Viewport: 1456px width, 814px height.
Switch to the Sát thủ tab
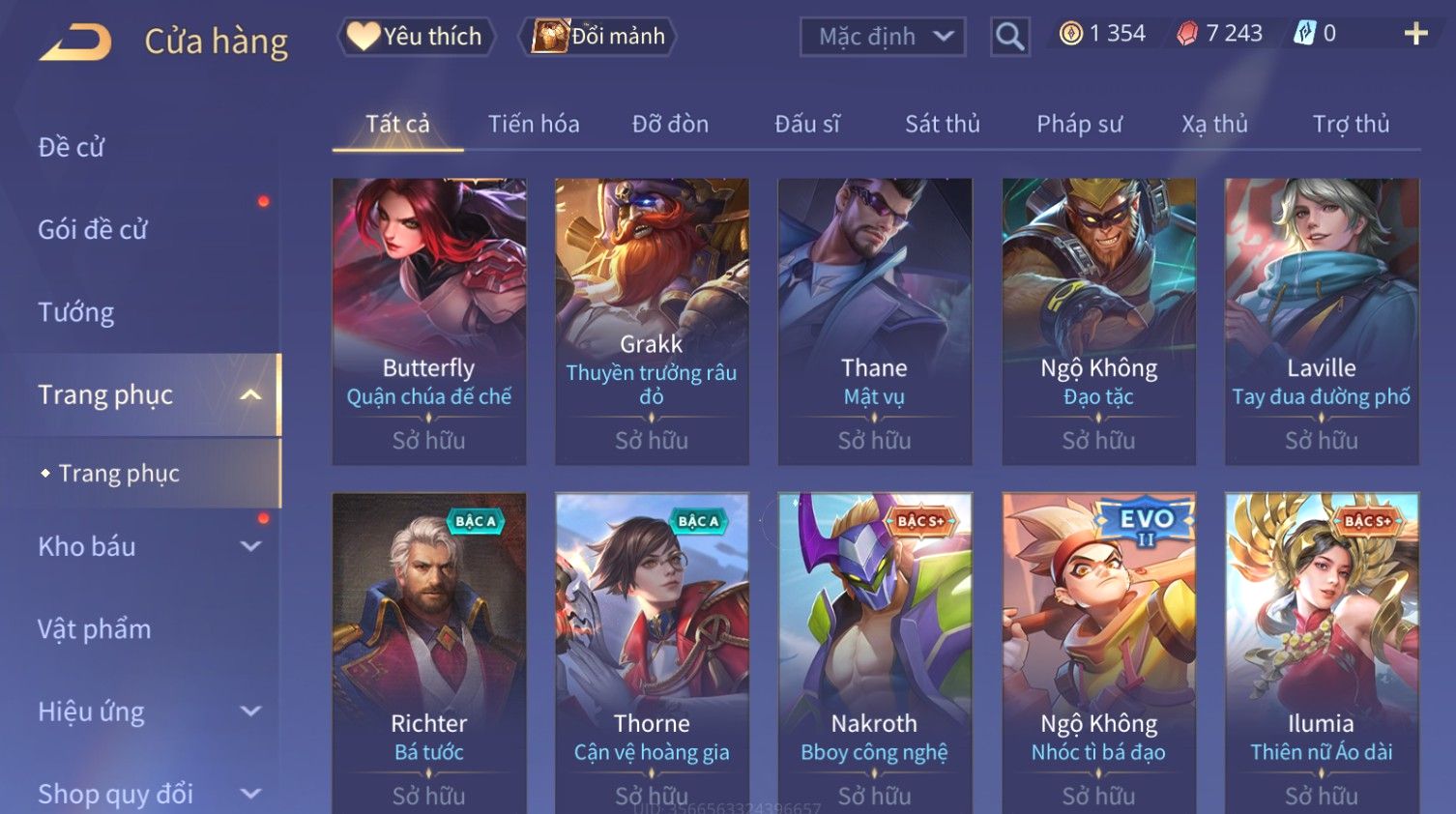point(943,124)
